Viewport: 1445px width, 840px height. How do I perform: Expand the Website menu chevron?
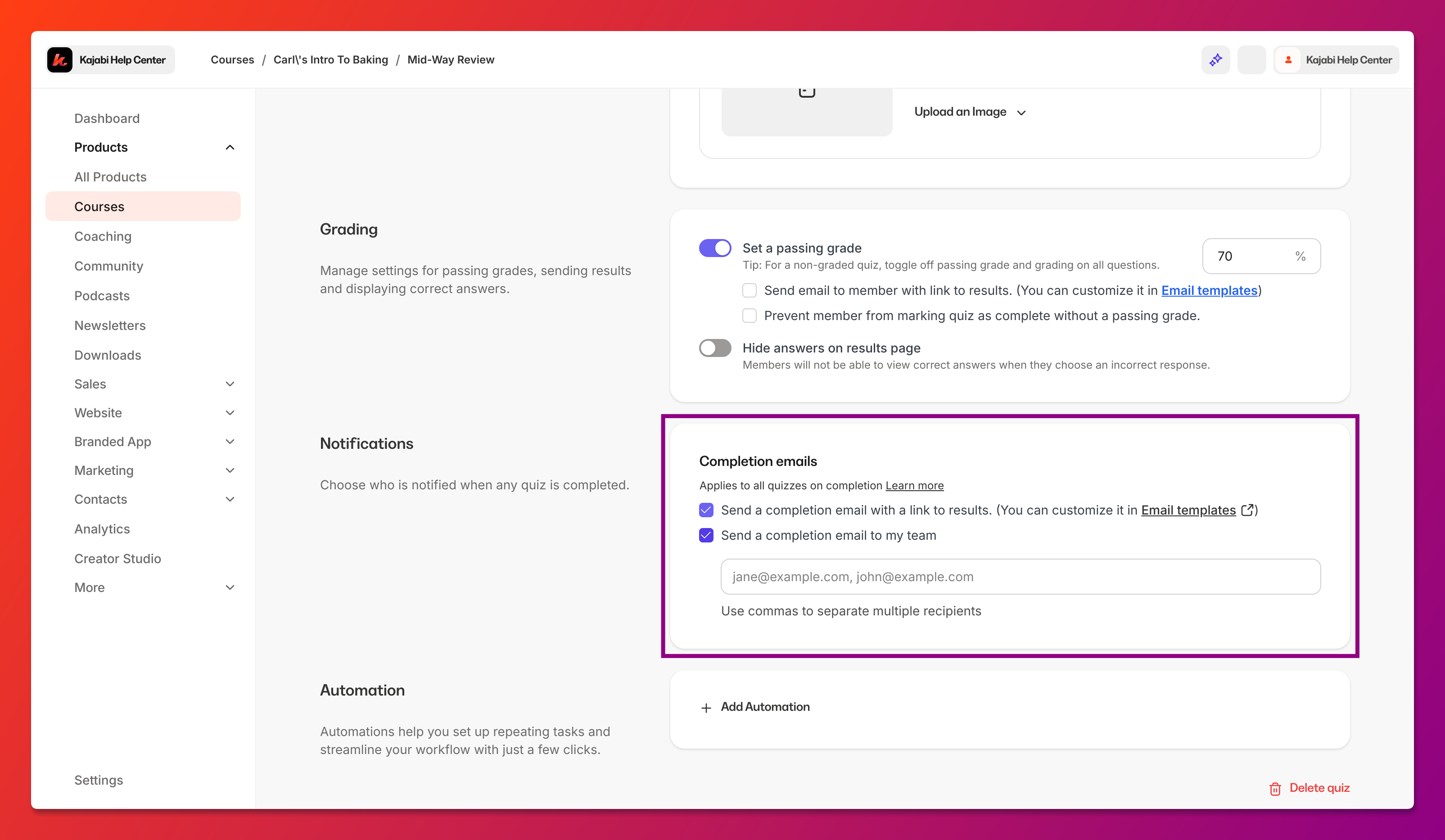[x=230, y=413]
